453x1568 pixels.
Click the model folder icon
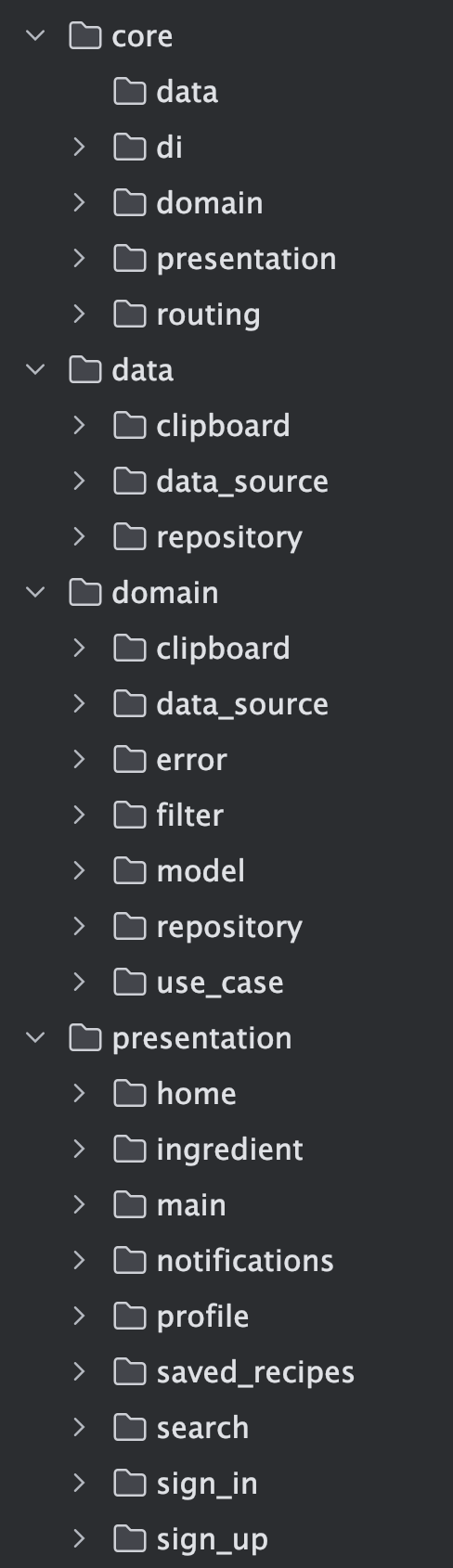coord(130,870)
